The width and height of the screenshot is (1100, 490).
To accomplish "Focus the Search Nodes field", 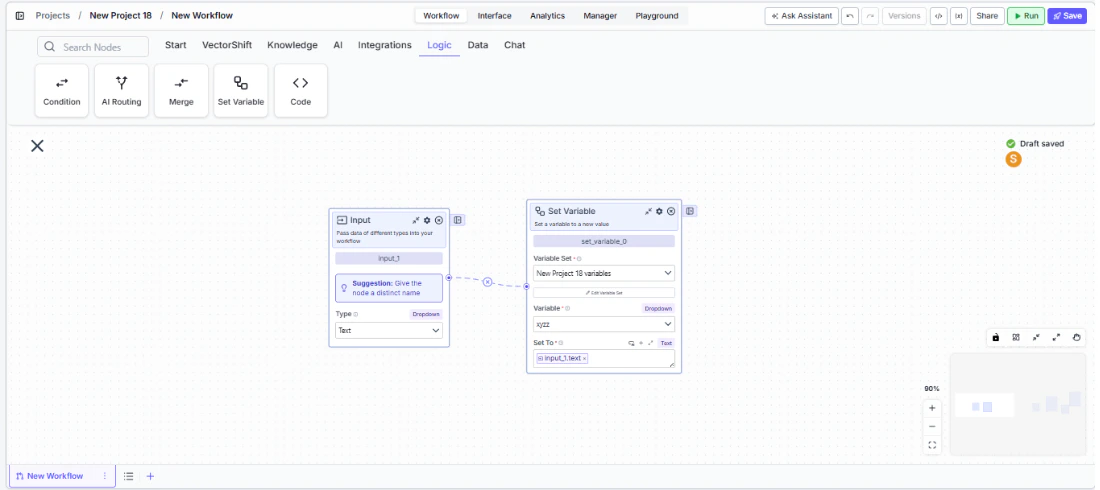I will click(x=93, y=47).
